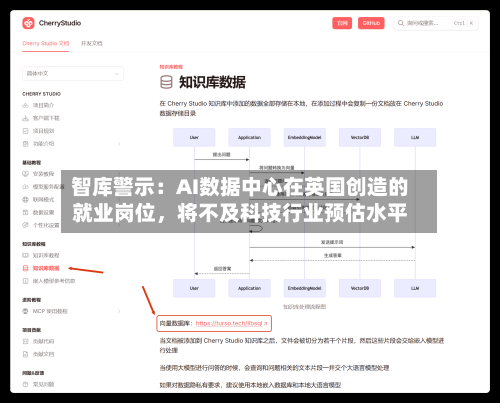
Task: Click the icon beside MCP 使用教程
Action: pyautogui.click(x=25, y=311)
